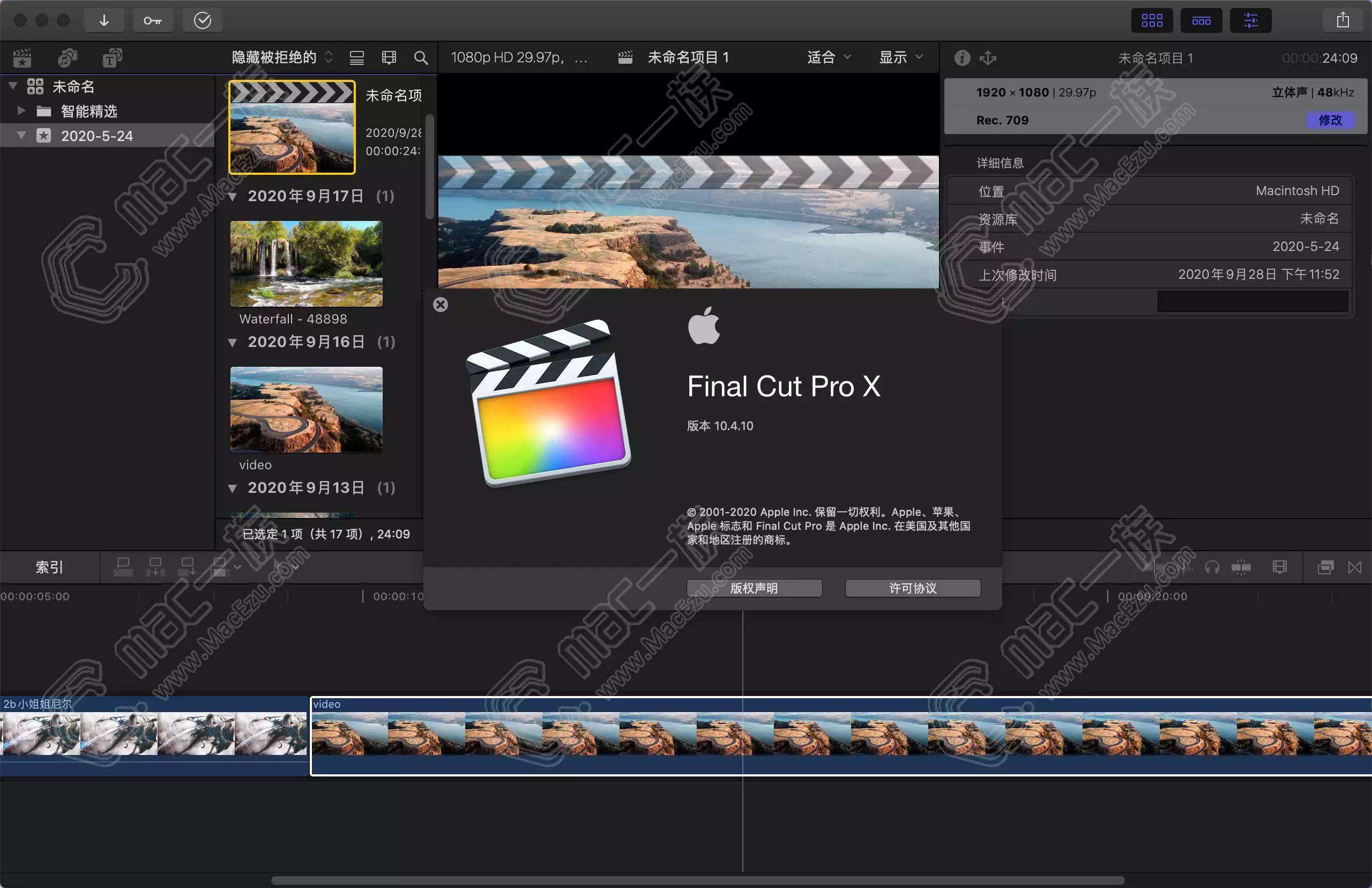This screenshot has height=888, width=1372.
Task: Click the browser search magnifier icon
Action: pyautogui.click(x=421, y=58)
